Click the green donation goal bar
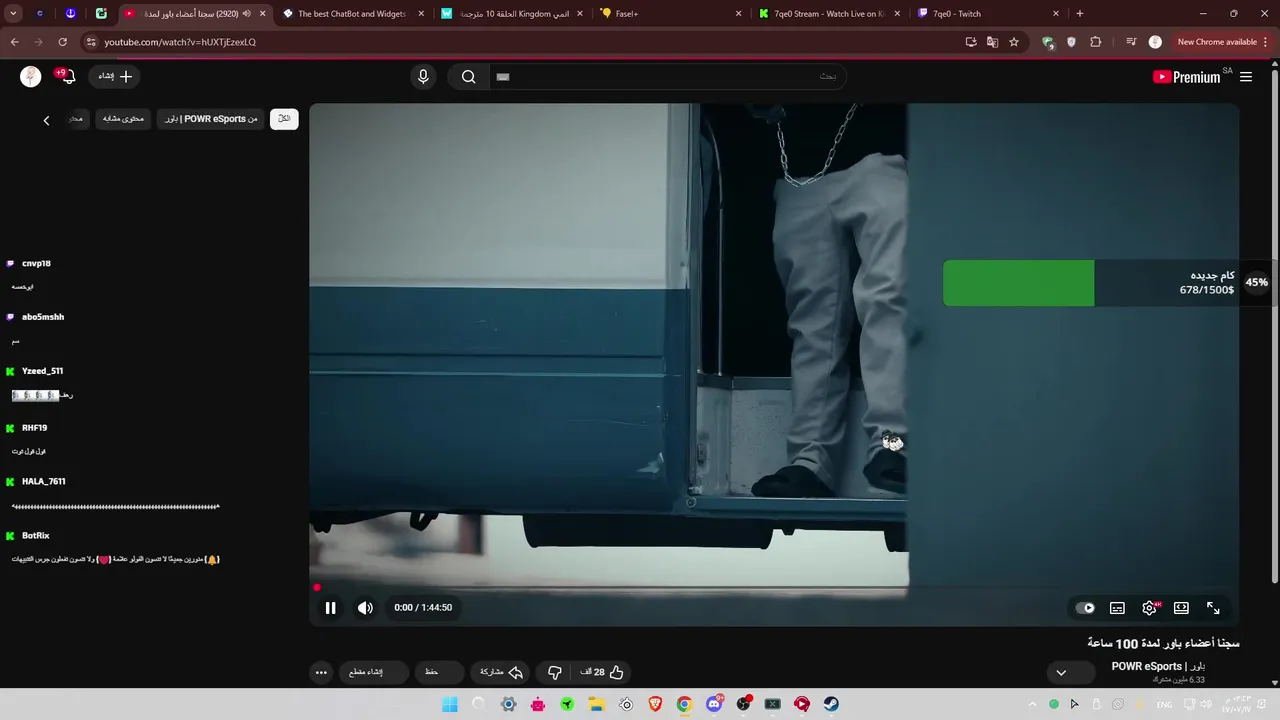 point(1018,283)
